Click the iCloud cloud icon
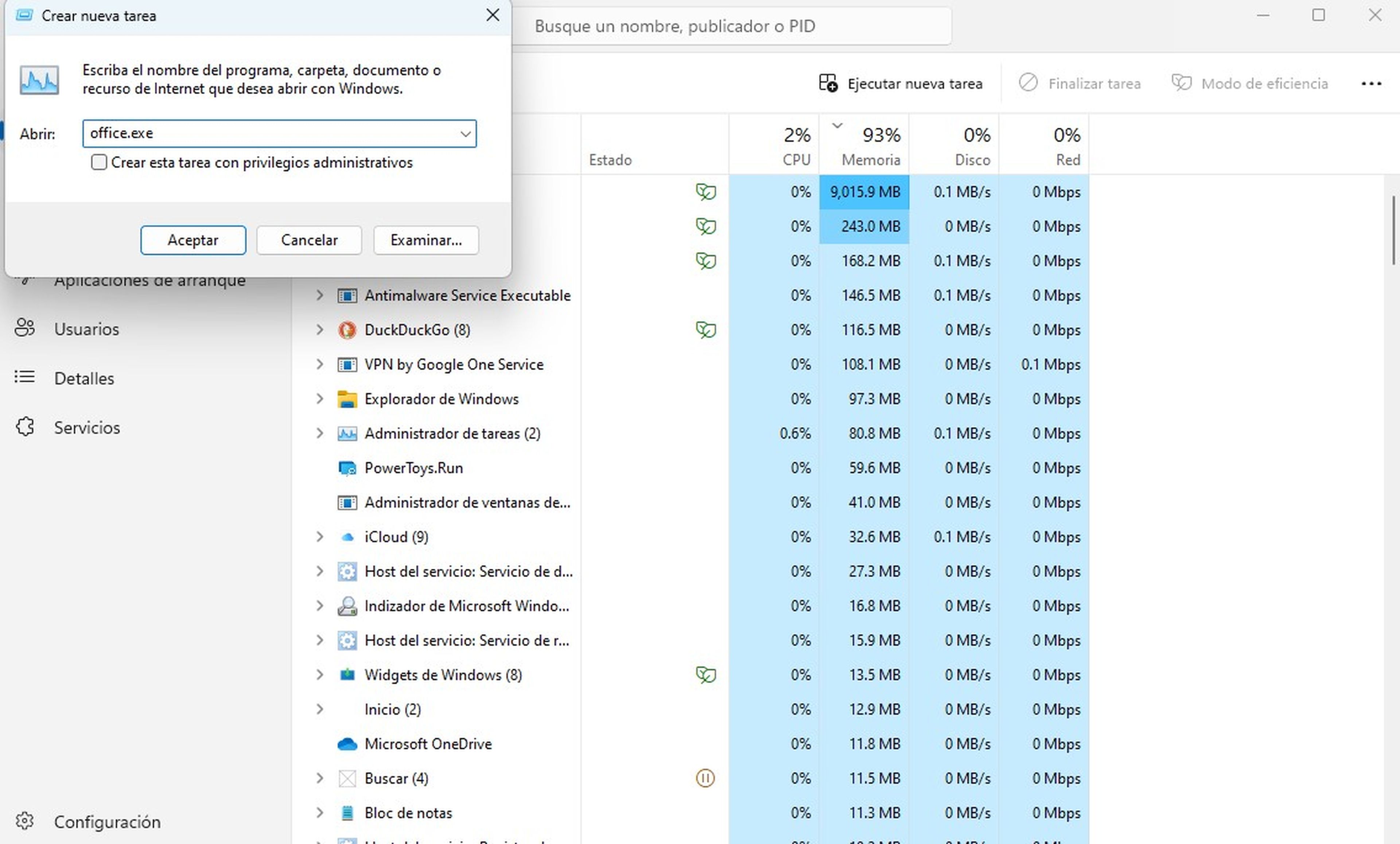Image resolution: width=1400 pixels, height=844 pixels. click(347, 537)
